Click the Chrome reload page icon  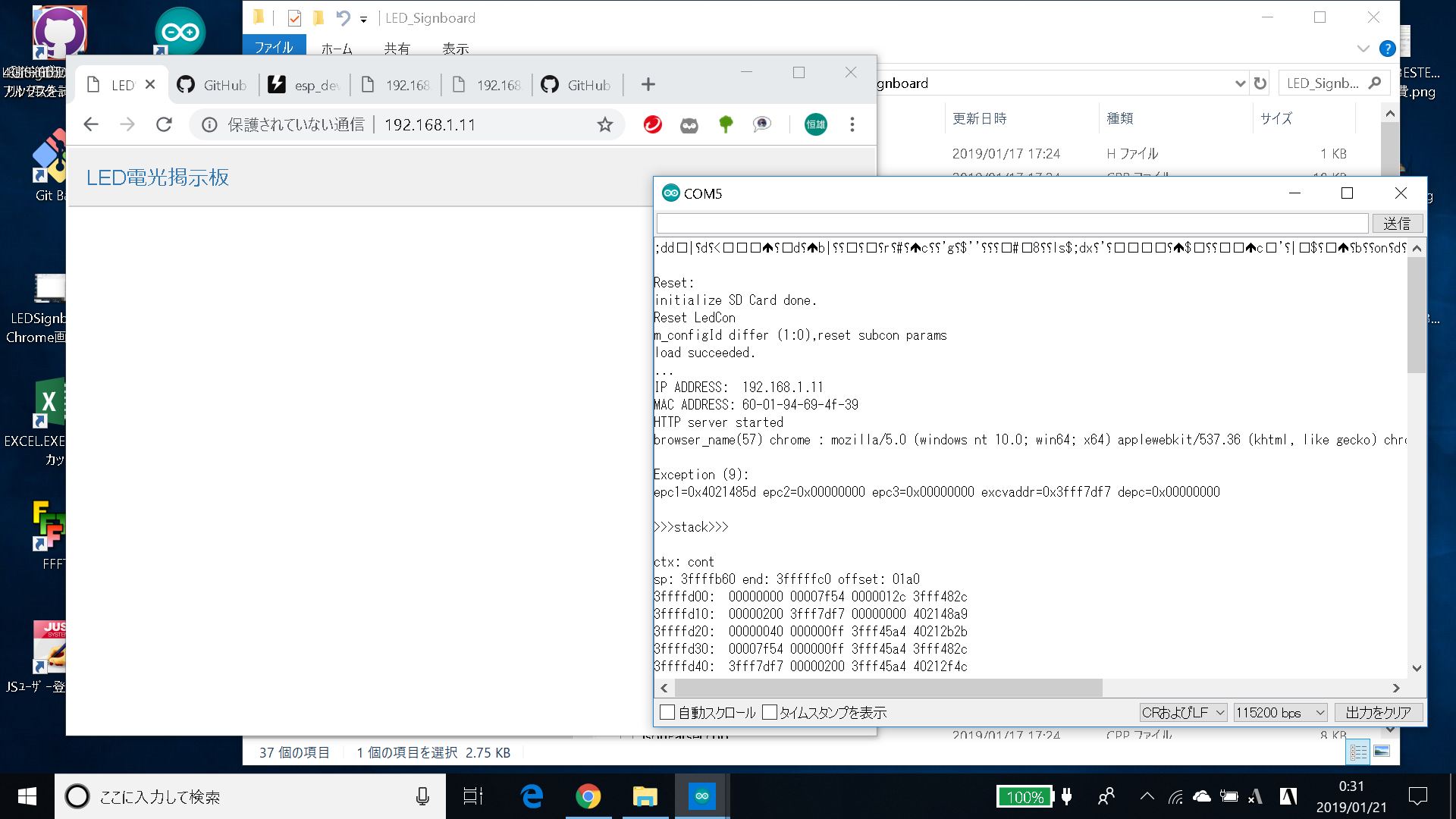164,124
